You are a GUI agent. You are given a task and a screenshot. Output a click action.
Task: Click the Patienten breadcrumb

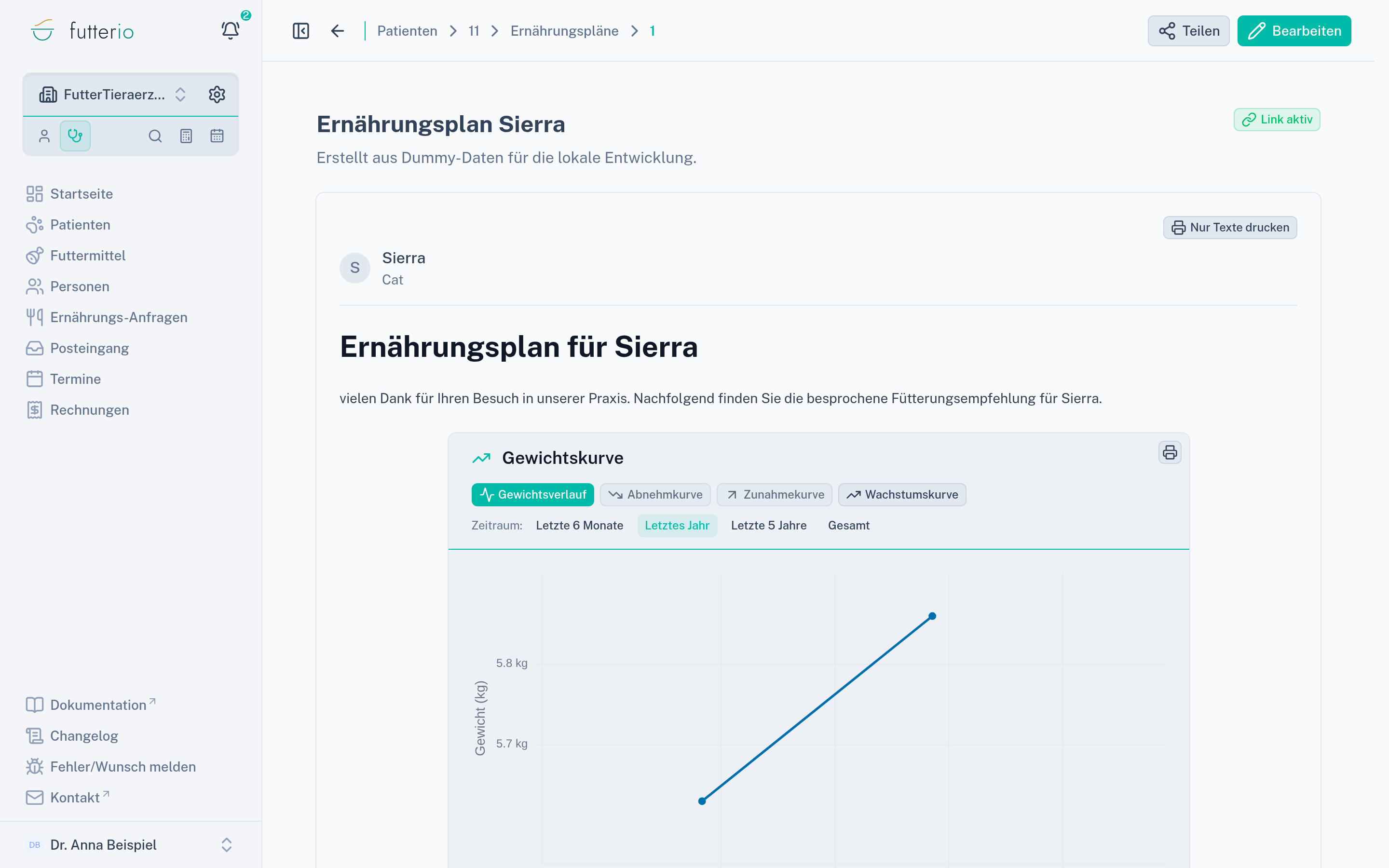(x=407, y=31)
